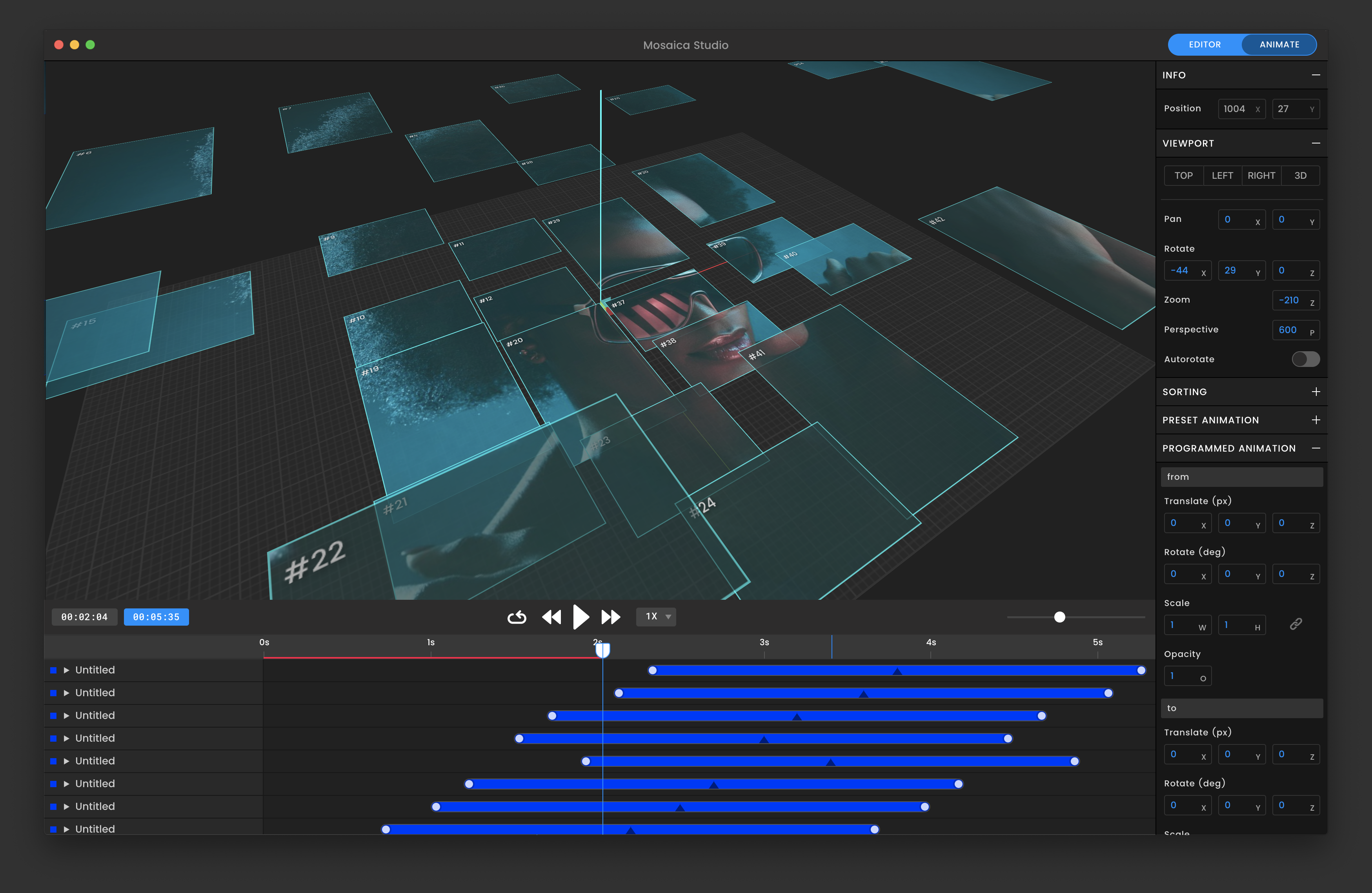Collapse PROGRAMMED ANIMATION section minus icon
Image resolution: width=1372 pixels, height=893 pixels.
coord(1316,448)
